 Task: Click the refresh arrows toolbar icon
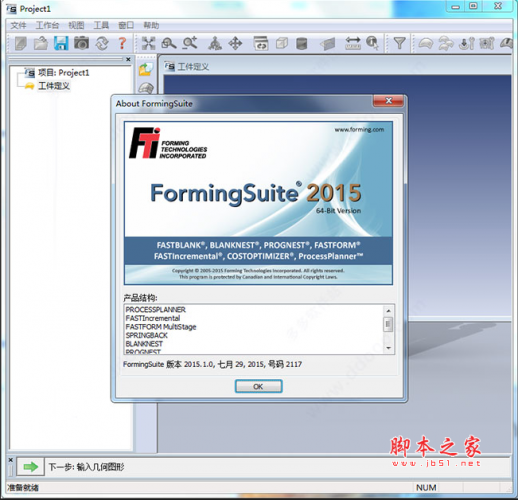pos(102,44)
